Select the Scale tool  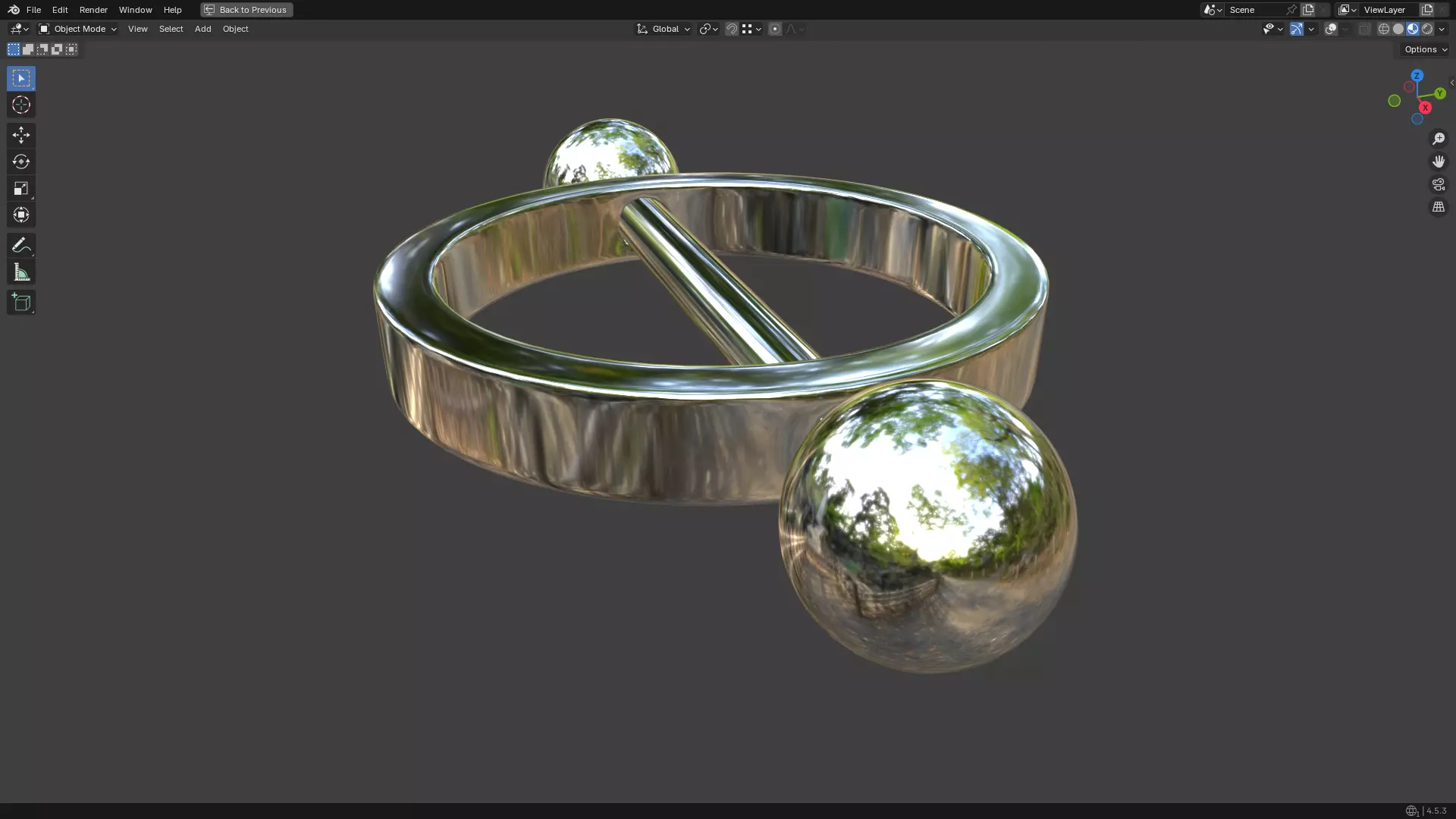(x=21, y=188)
